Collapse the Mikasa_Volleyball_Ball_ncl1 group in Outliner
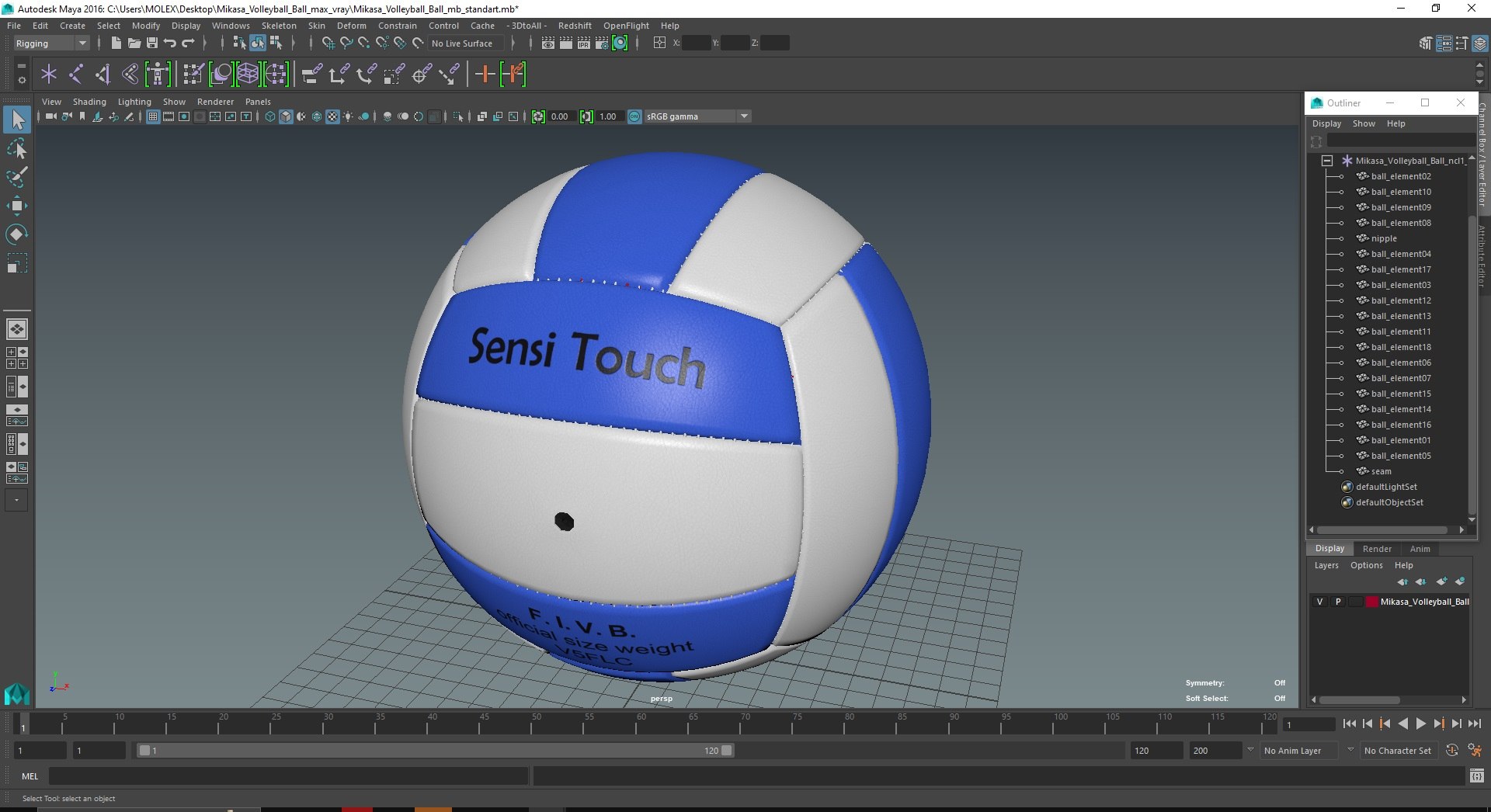 [1327, 161]
